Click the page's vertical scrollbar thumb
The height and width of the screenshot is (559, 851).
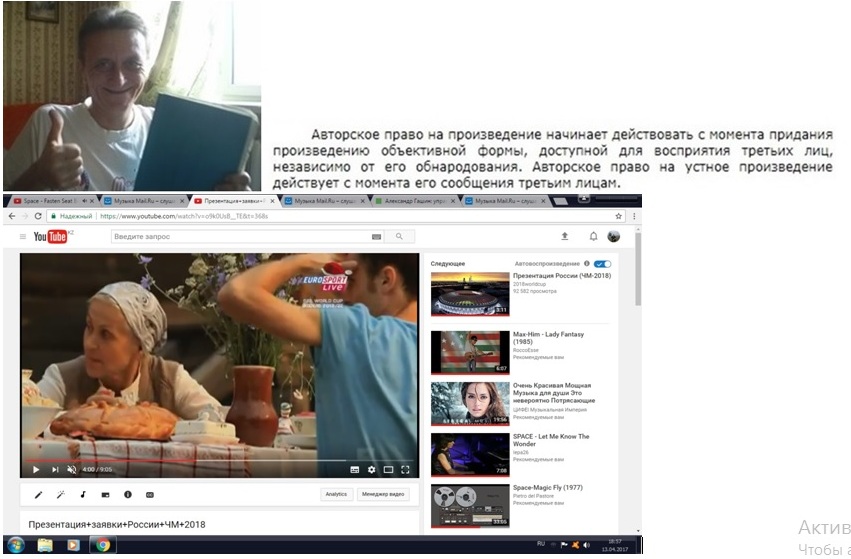(x=638, y=269)
